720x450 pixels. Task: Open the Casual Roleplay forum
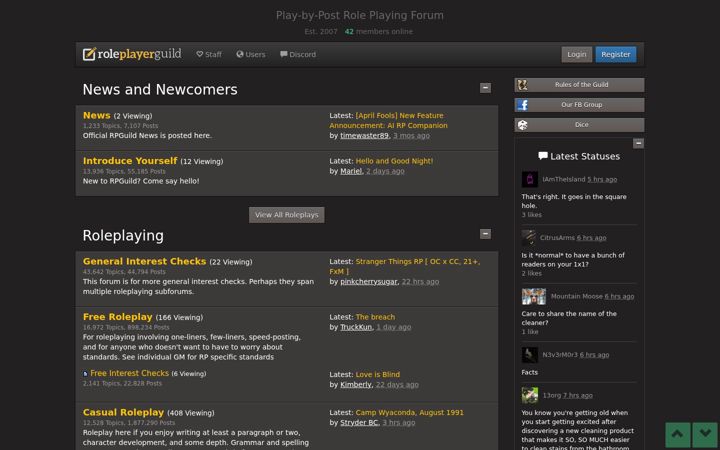click(124, 412)
